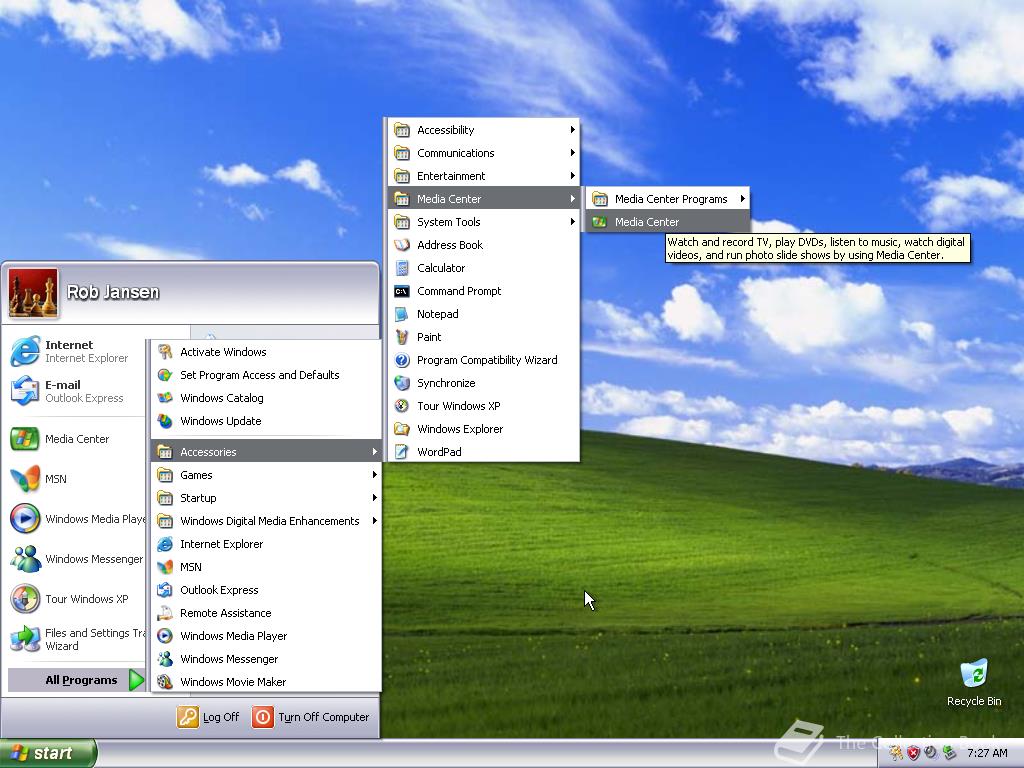Open Files and Settings Transfer Wizard
The width and height of the screenshot is (1024, 768).
(75, 639)
